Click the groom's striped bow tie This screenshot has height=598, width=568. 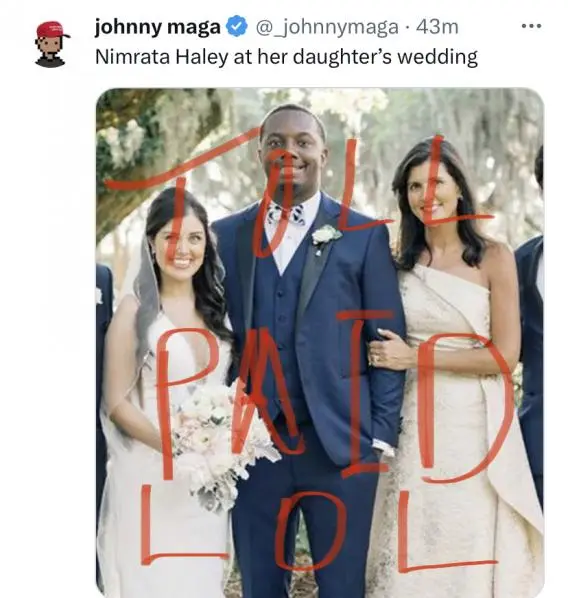click(286, 216)
